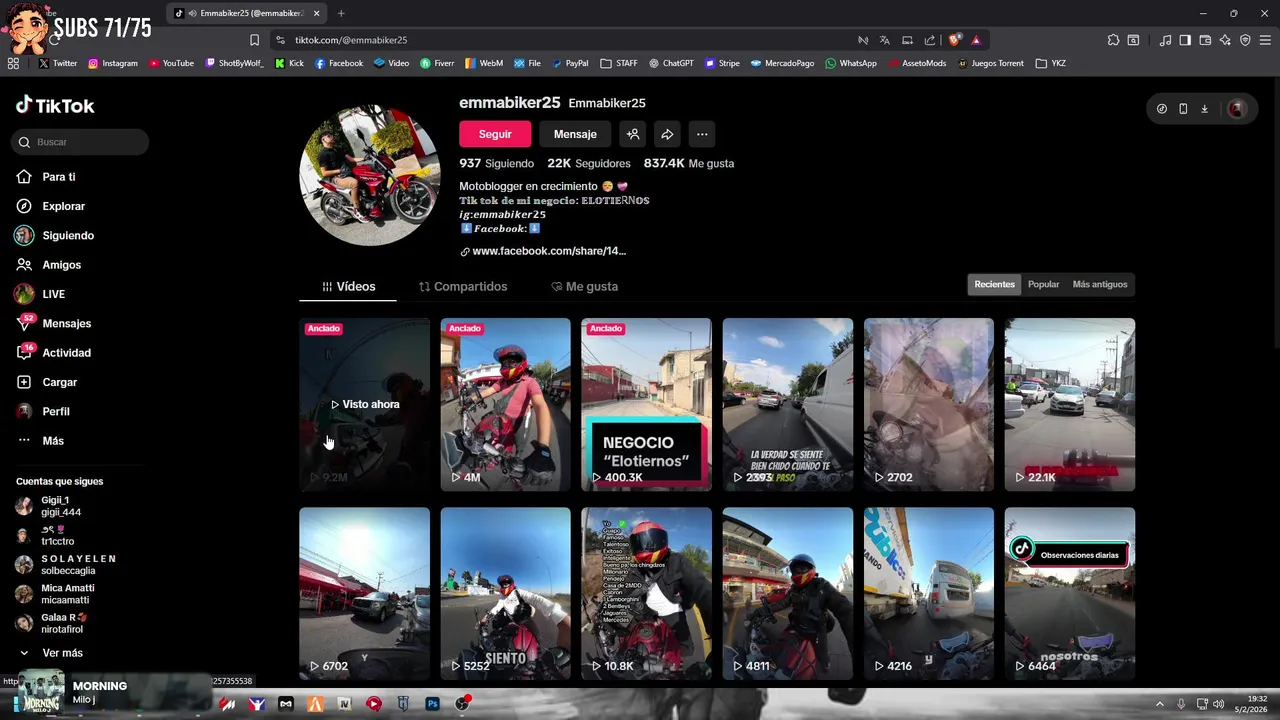
Task: Open the browser extensions puzzle icon
Action: (1113, 40)
